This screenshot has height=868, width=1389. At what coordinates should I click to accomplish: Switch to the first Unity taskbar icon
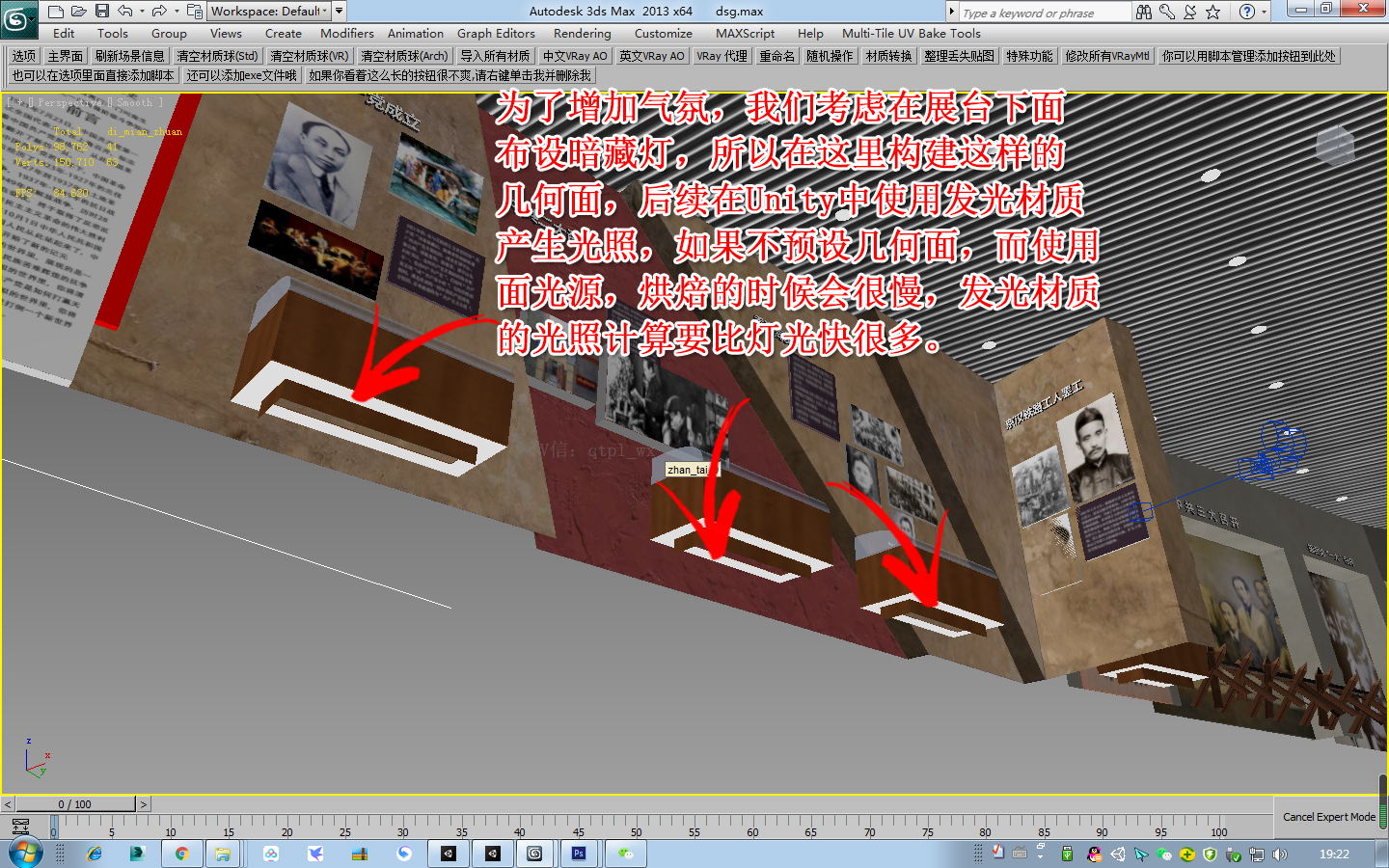[x=449, y=854]
